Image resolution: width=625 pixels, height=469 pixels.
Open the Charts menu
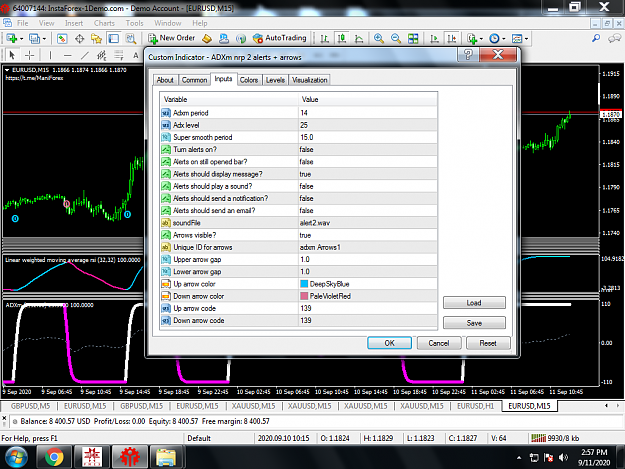point(104,23)
